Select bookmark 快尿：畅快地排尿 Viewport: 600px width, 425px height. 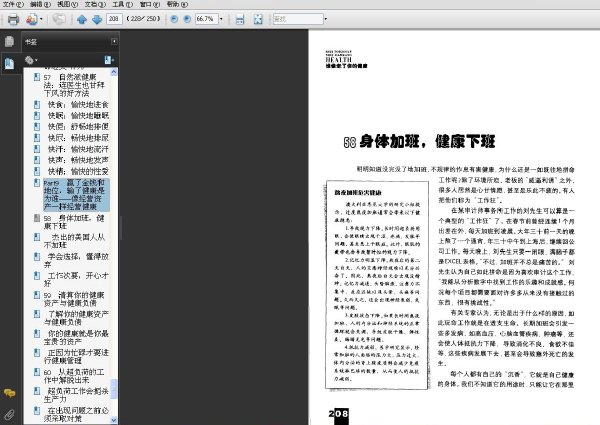coord(78,138)
